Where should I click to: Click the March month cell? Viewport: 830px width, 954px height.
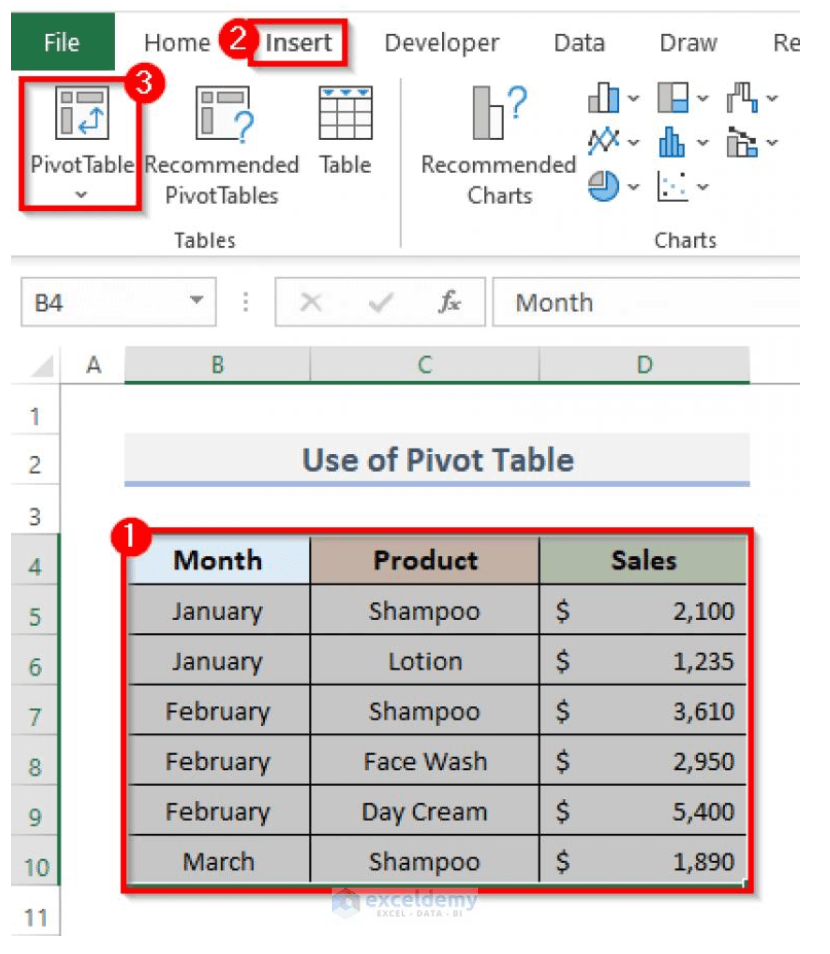[218, 862]
